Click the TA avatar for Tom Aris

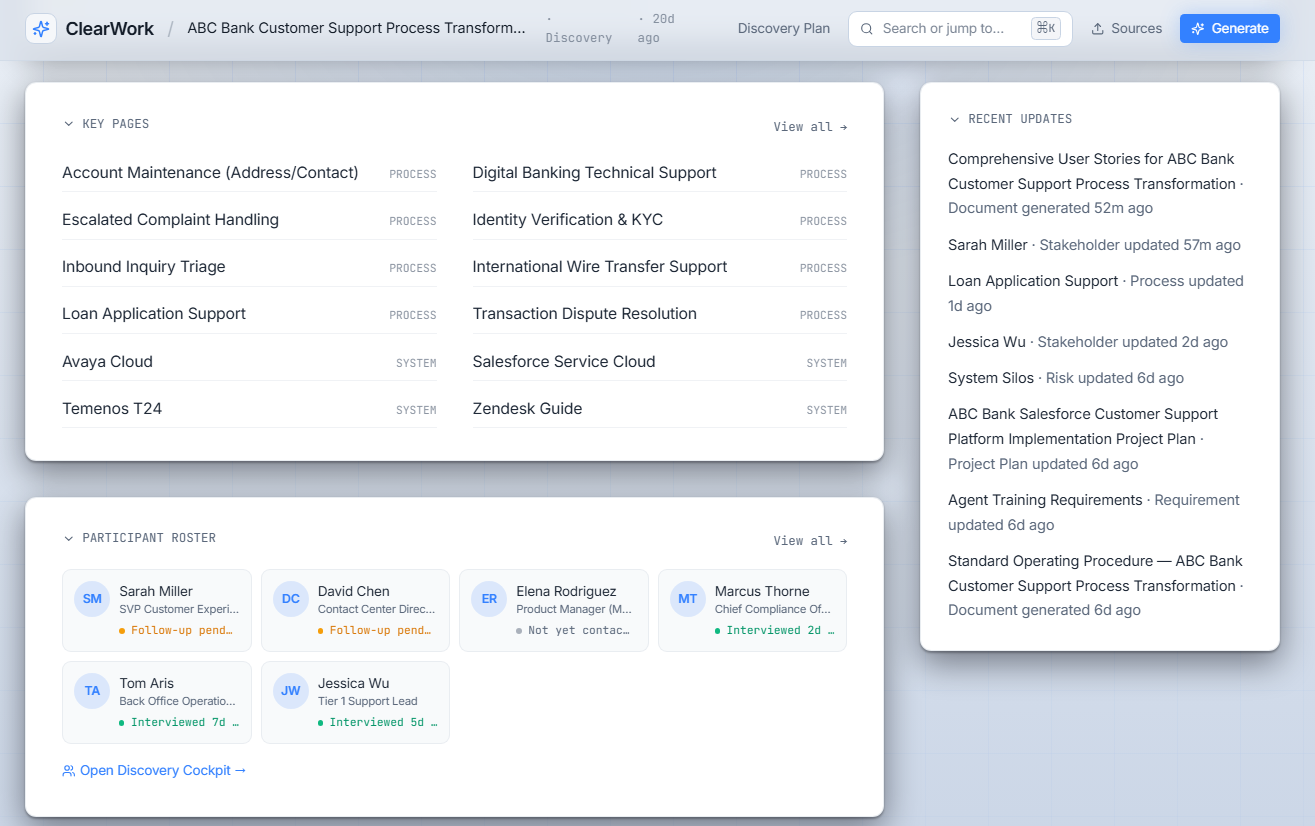click(92, 691)
